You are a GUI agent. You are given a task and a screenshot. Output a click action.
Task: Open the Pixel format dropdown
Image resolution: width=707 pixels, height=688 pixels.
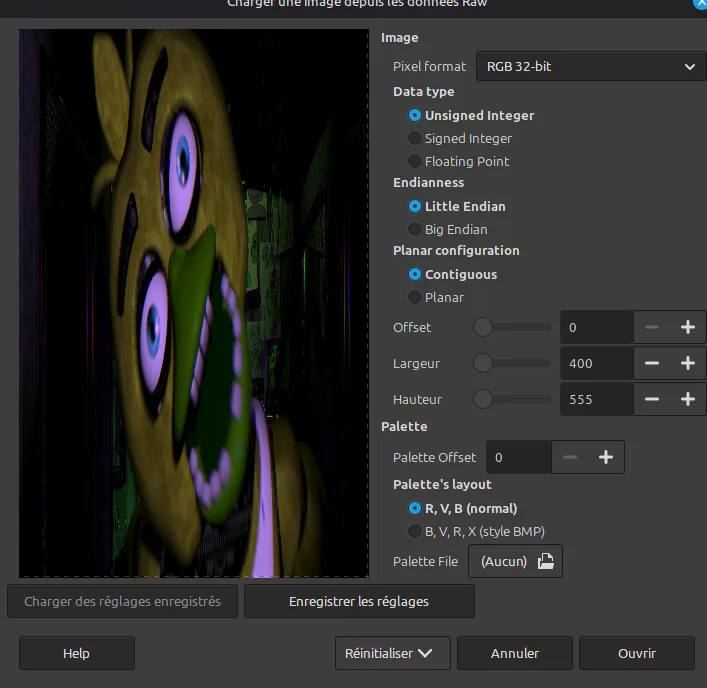591,66
